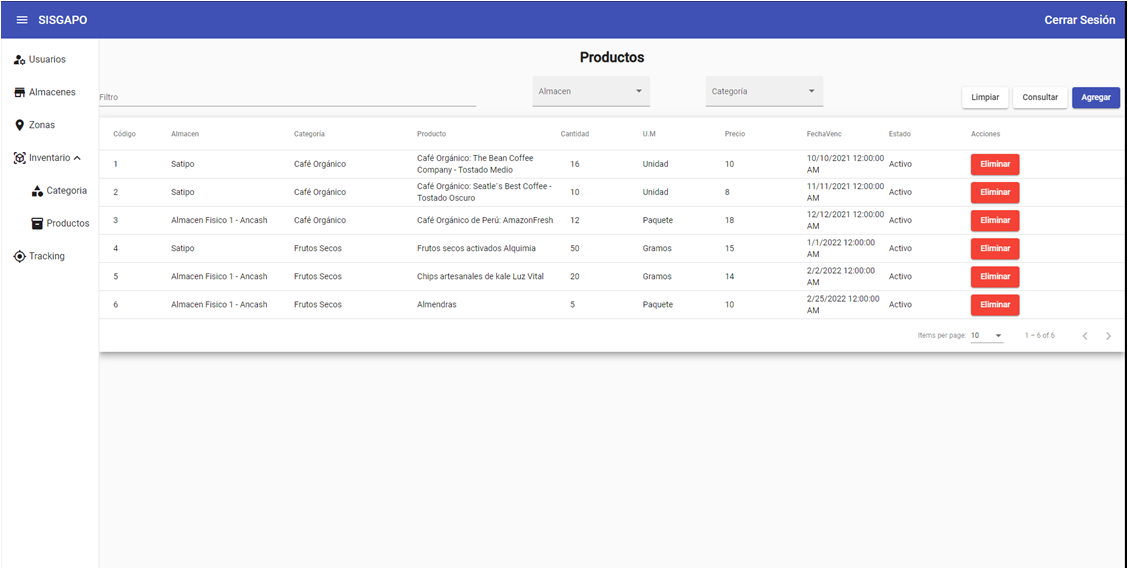Click the Agregar button
1128x569 pixels.
(1095, 98)
